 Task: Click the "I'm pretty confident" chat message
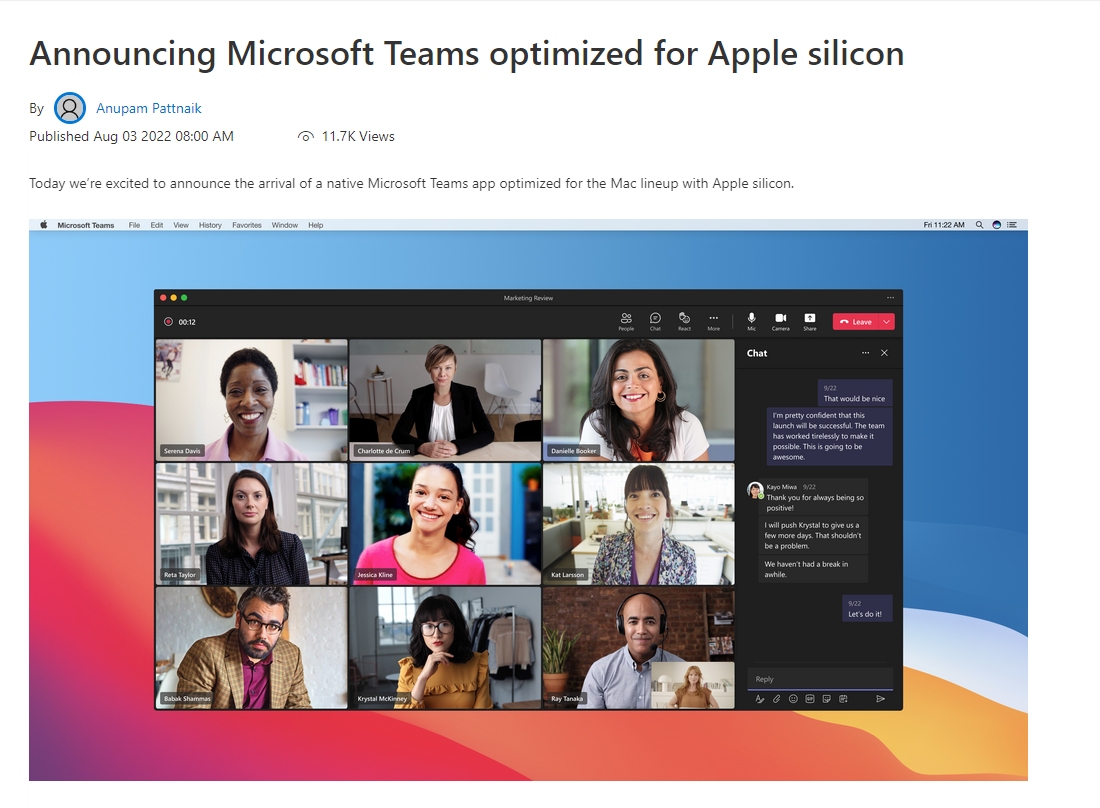pyautogui.click(x=829, y=436)
